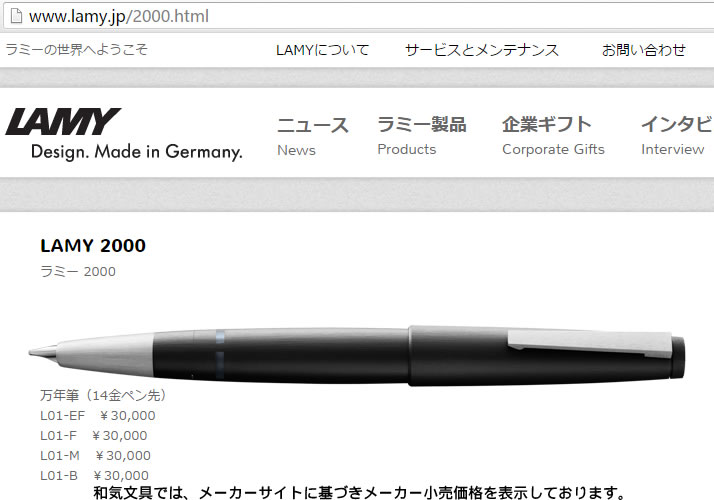Select the L01-F ¥30,000 price line
The width and height of the screenshot is (714, 500).
click(x=94, y=435)
